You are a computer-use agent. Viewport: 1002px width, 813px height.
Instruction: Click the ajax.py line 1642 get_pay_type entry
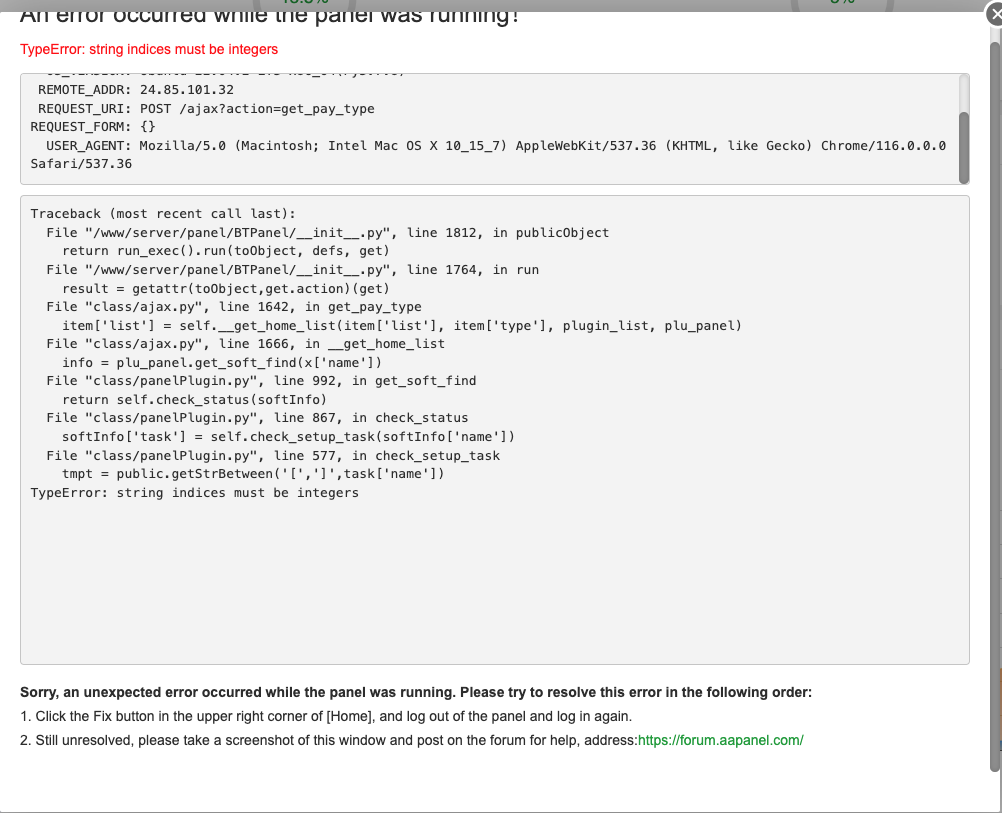[233, 307]
